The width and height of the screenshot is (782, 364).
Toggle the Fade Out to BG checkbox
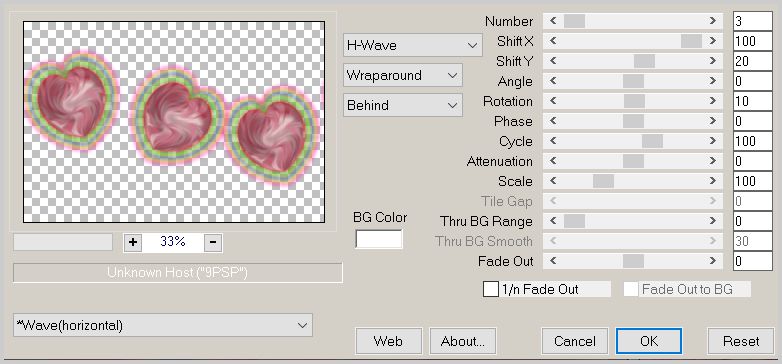(631, 289)
